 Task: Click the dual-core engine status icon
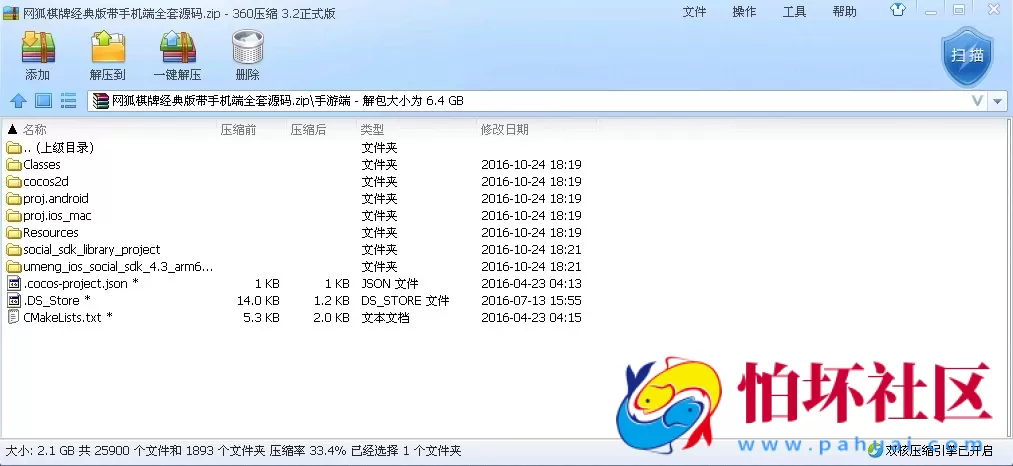(877, 449)
